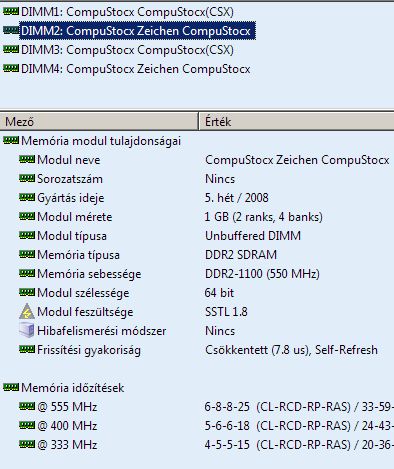Click the Modul szélessége field label
This screenshot has width=394, height=469.
(83, 293)
